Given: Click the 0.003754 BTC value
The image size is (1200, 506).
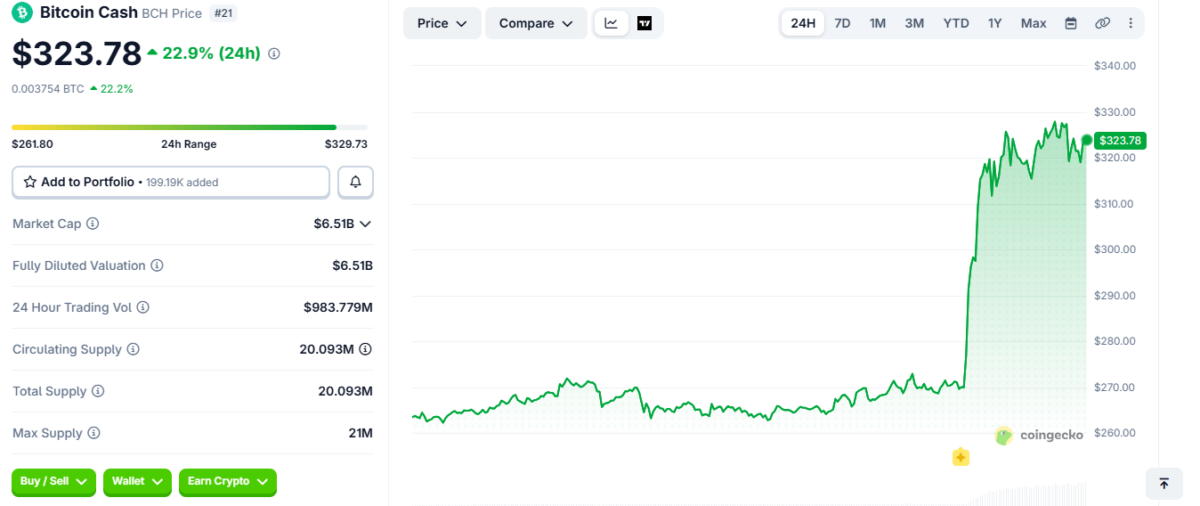Looking at the screenshot, I should (48, 89).
